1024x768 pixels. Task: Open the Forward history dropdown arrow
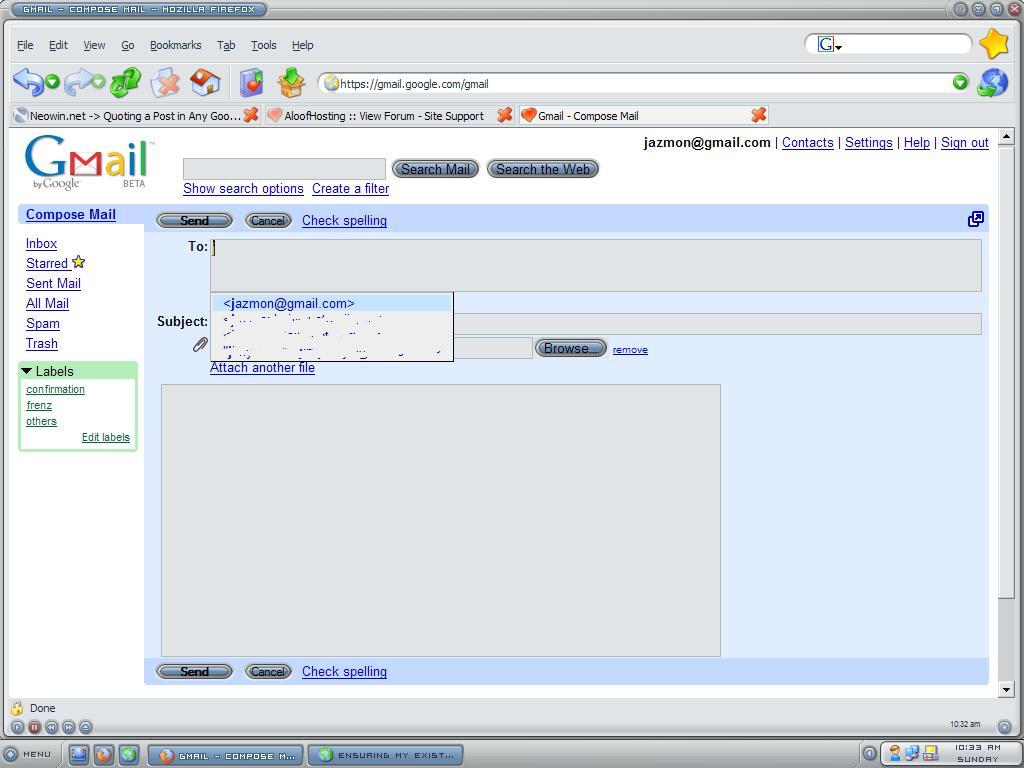pos(98,82)
